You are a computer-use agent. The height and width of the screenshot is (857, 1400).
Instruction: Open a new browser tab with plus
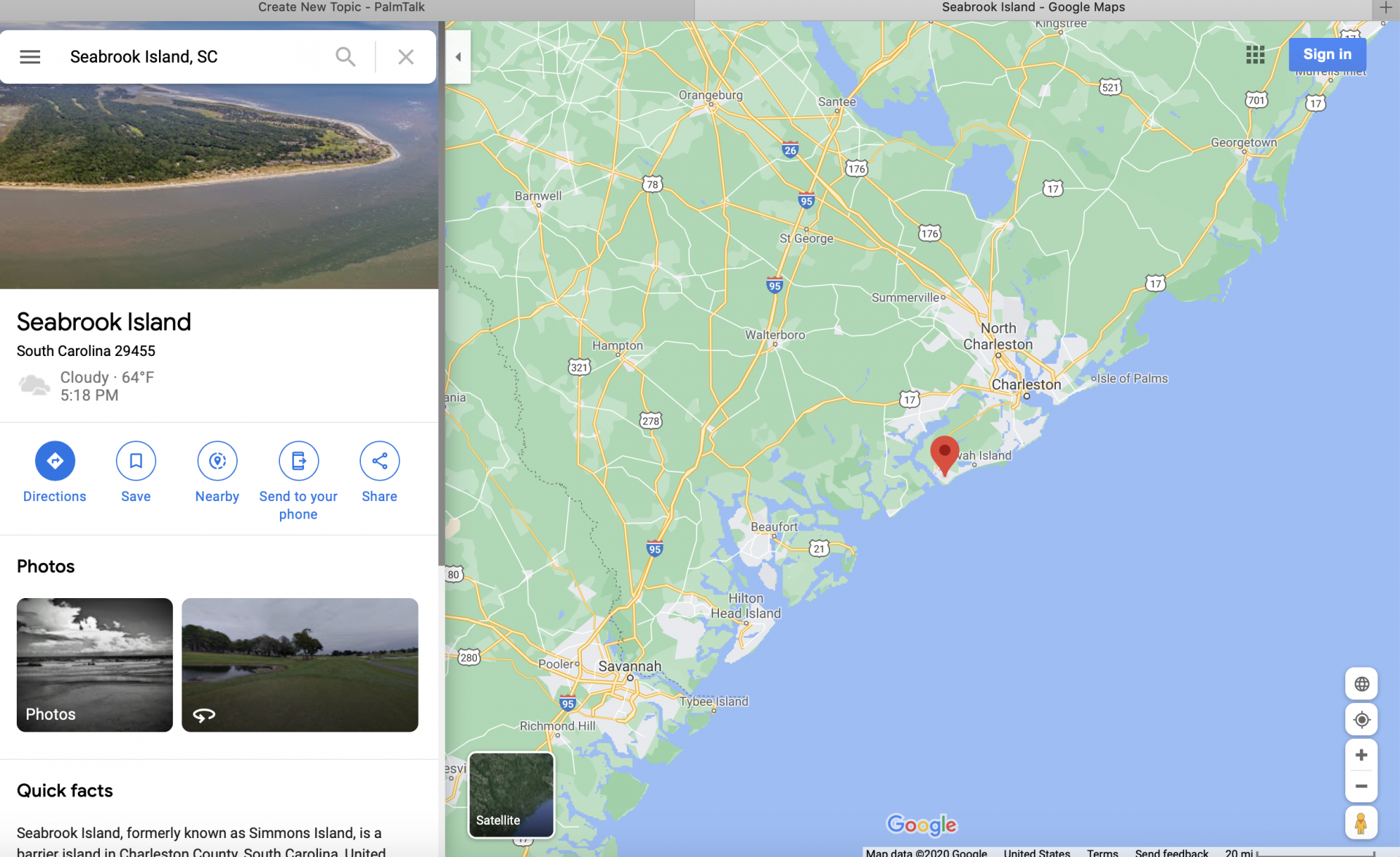click(x=1385, y=8)
